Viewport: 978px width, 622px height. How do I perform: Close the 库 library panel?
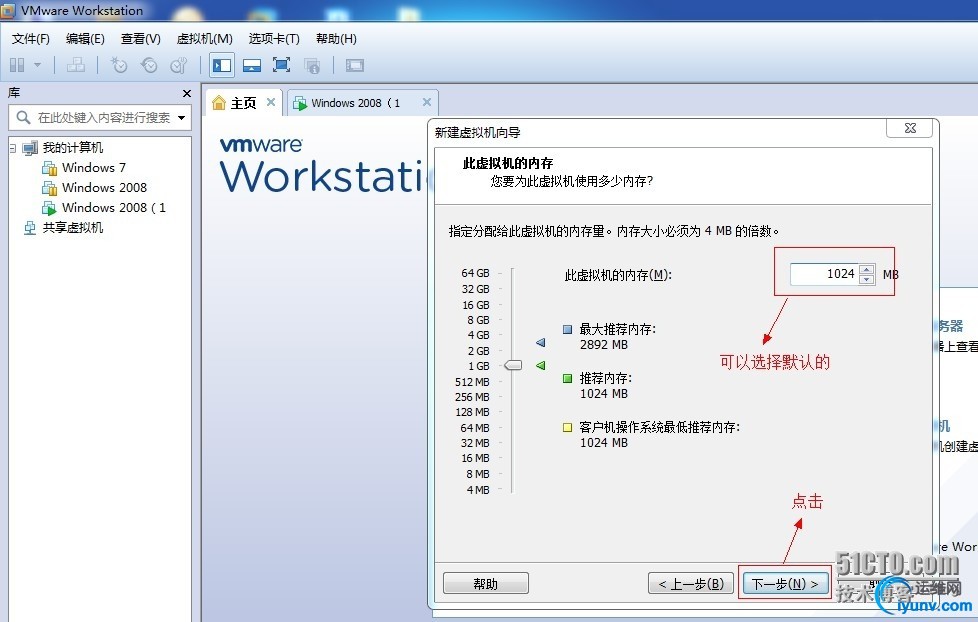186,94
